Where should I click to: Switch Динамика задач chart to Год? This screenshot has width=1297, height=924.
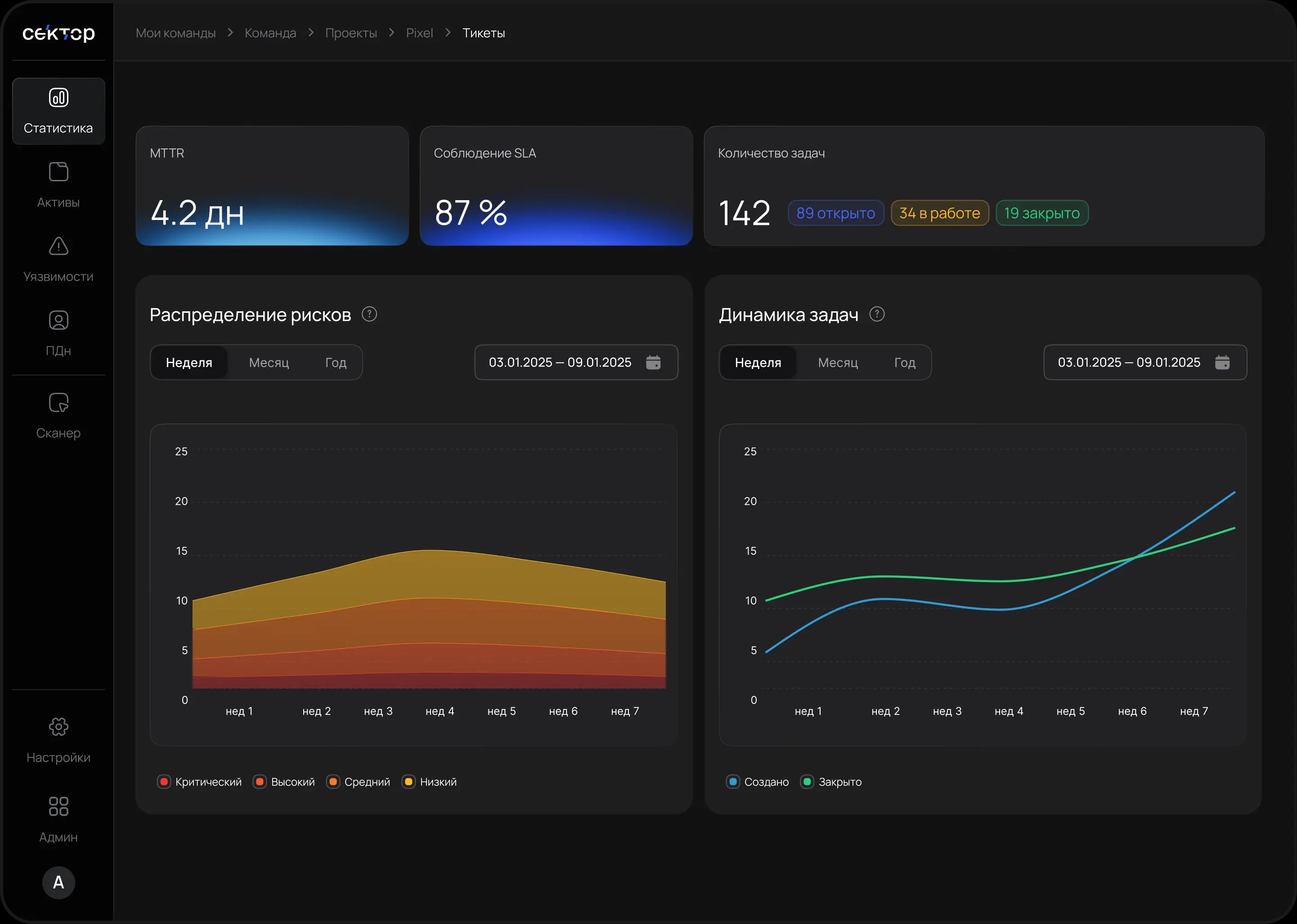click(x=905, y=363)
